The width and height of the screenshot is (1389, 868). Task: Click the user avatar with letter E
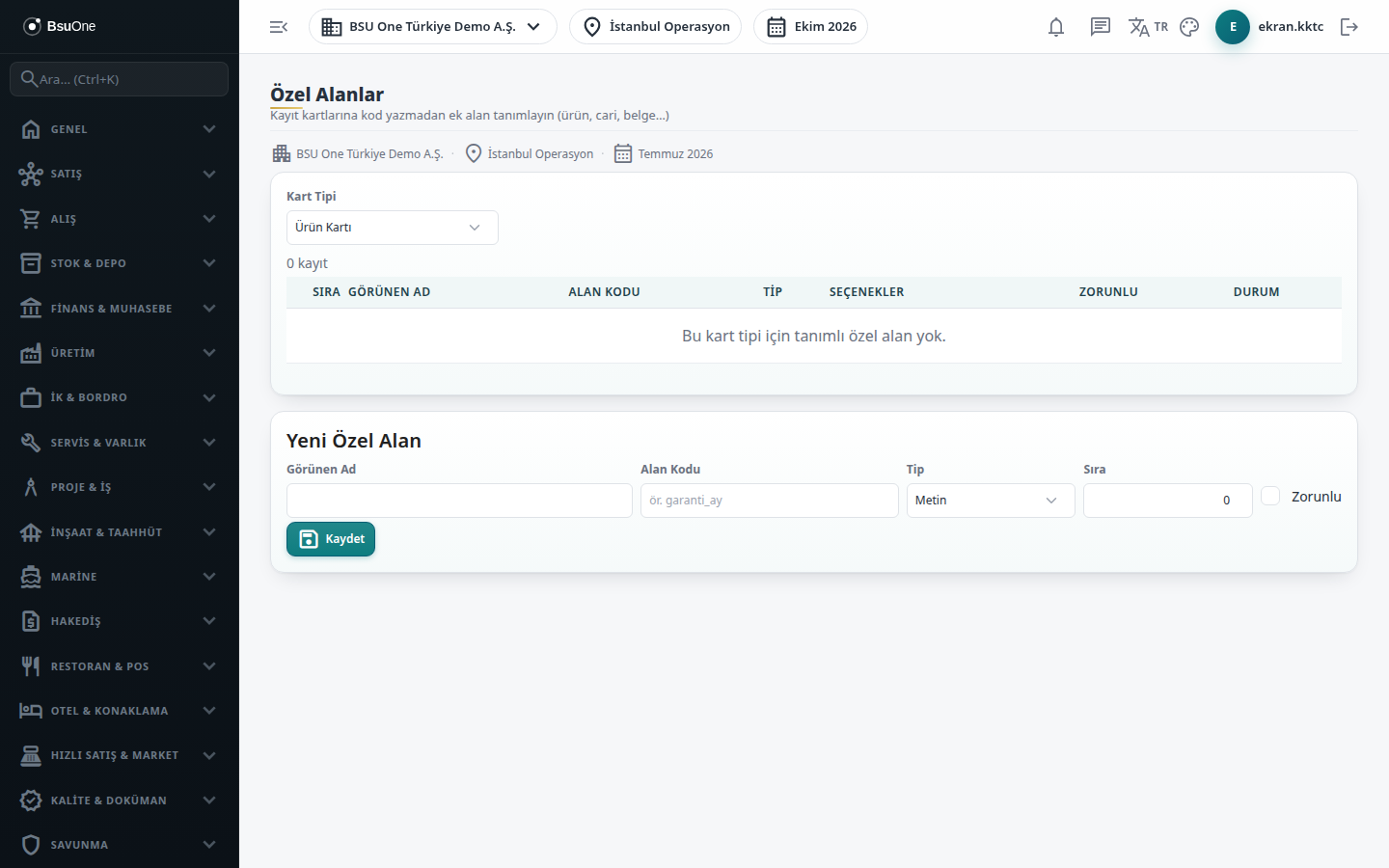tap(1233, 27)
